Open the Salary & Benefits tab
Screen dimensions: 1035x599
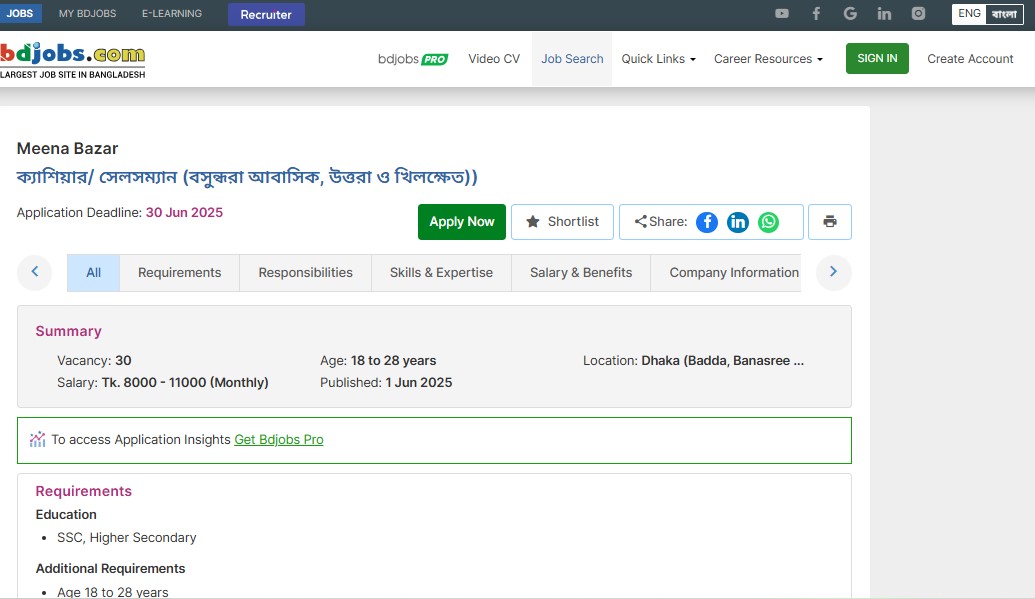581,273
